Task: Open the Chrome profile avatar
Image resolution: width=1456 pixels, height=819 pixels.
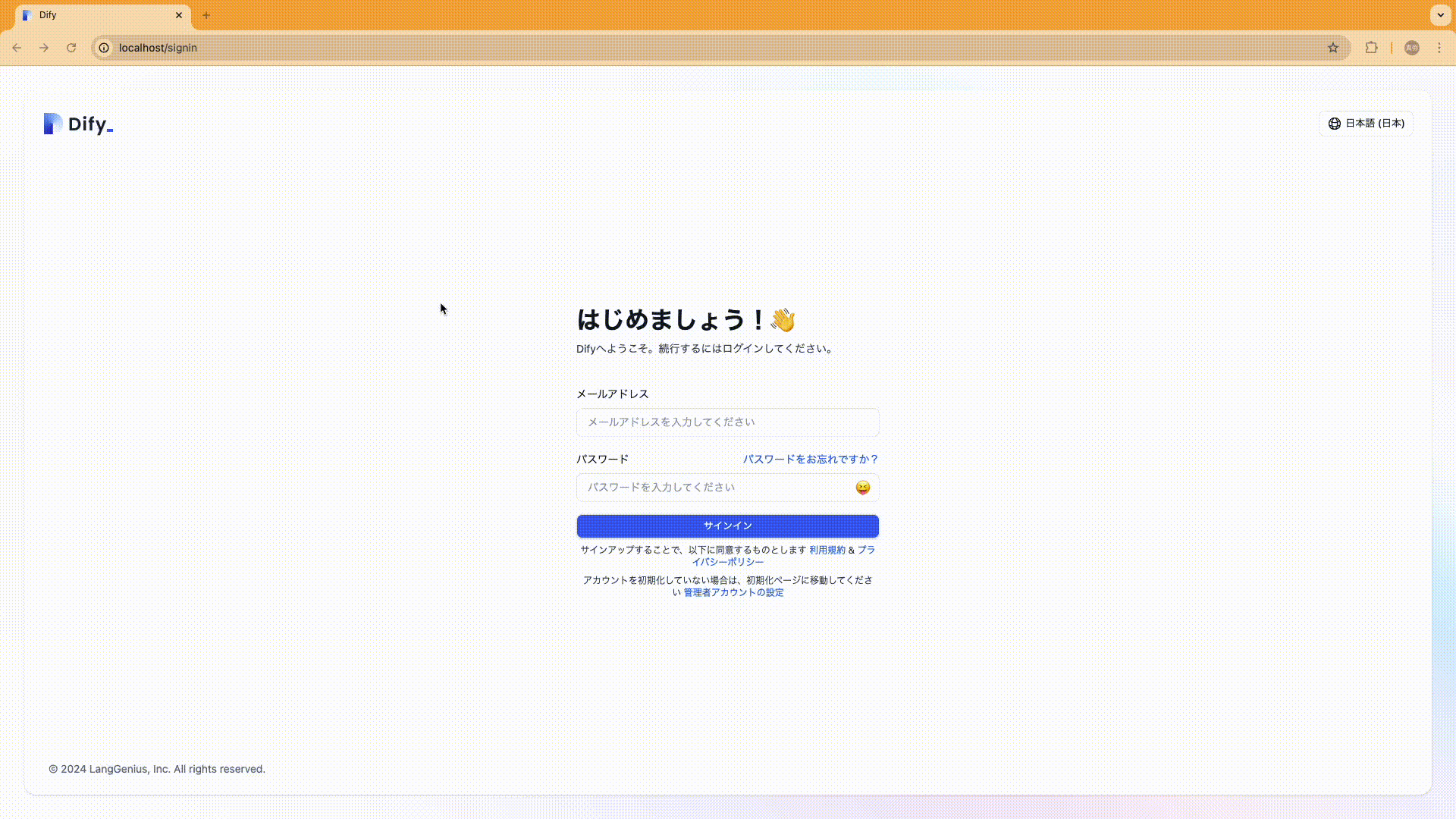Action: [1412, 48]
